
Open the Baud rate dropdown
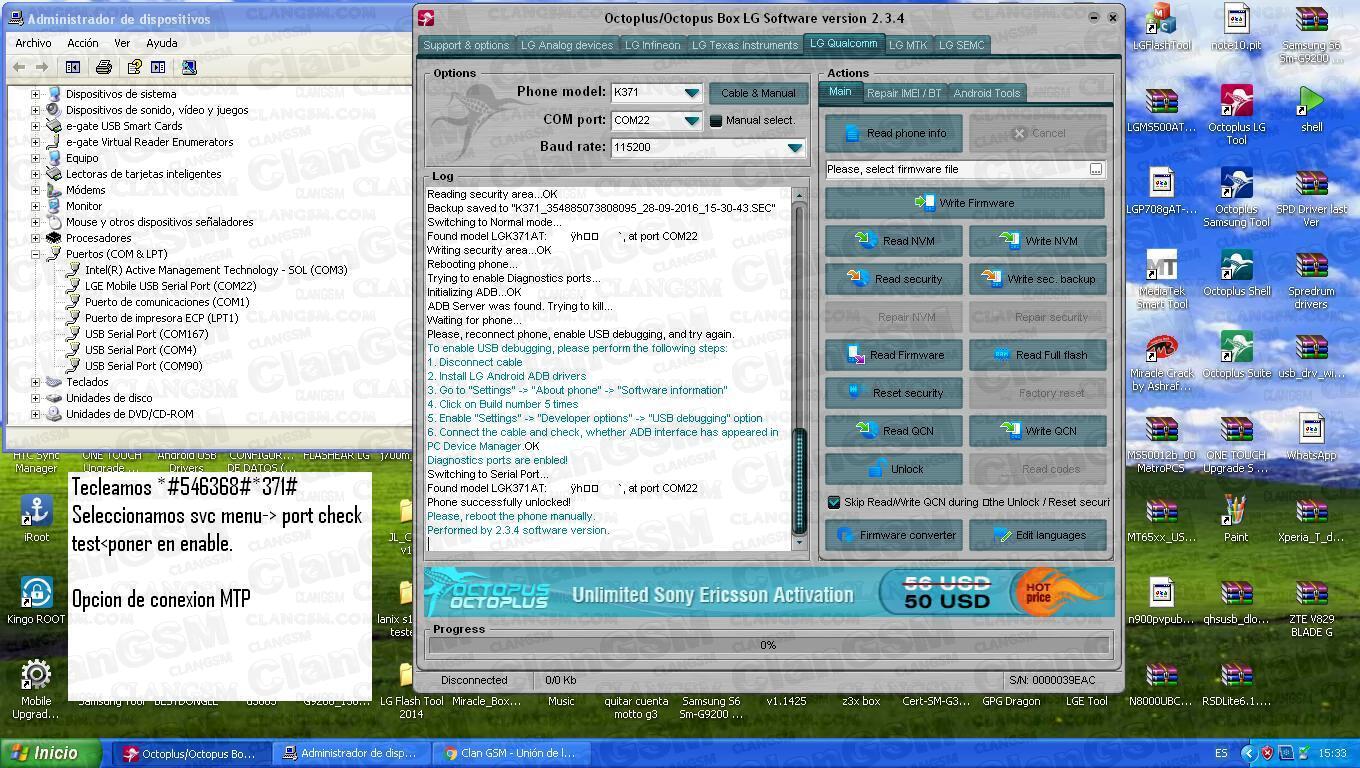pos(794,148)
